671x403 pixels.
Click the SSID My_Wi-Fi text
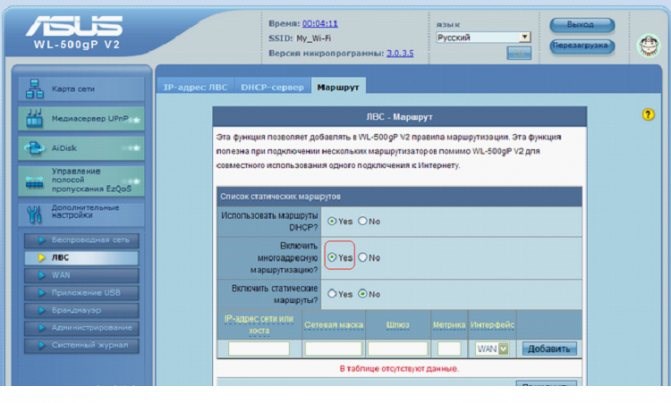[x=300, y=38]
